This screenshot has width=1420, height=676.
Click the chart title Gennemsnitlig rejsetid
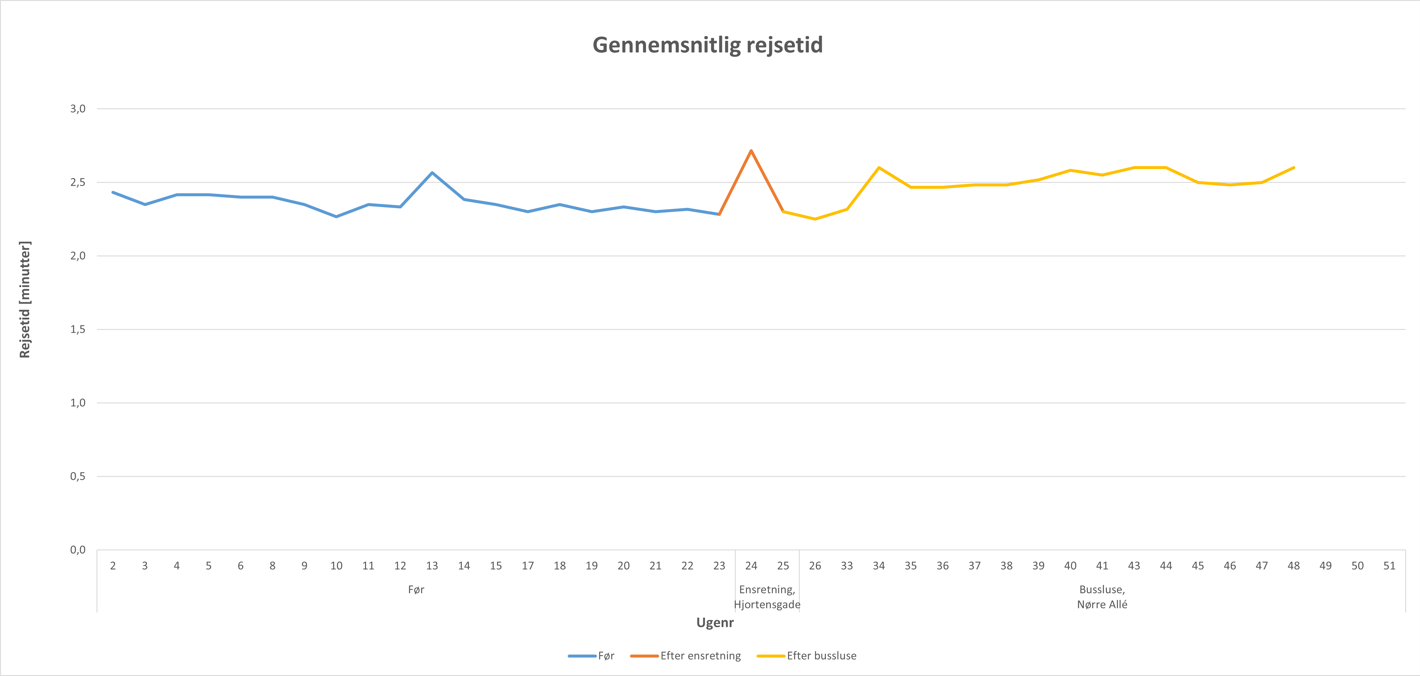coord(708,45)
